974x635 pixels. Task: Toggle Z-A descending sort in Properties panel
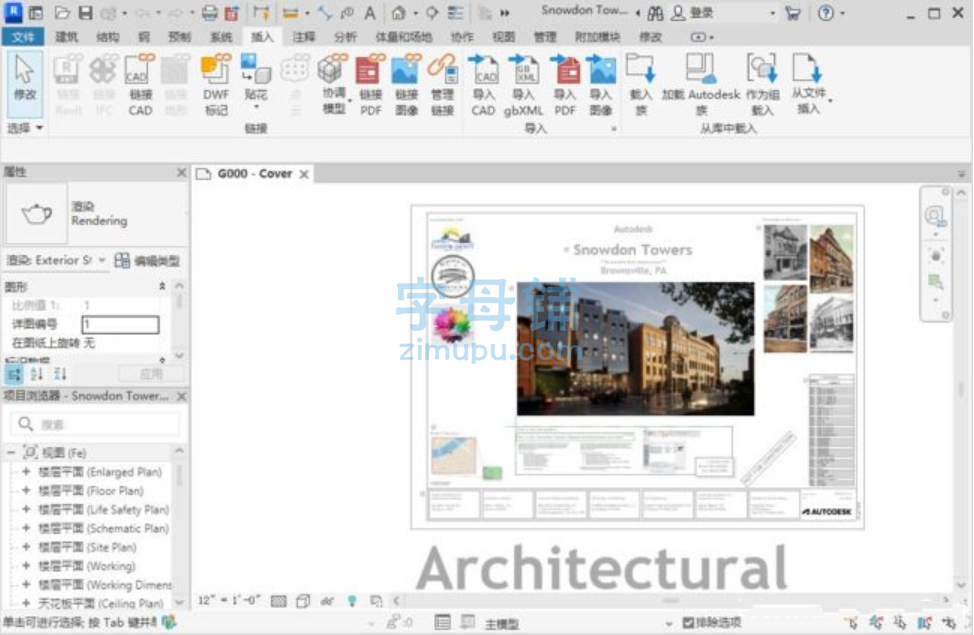(60, 374)
